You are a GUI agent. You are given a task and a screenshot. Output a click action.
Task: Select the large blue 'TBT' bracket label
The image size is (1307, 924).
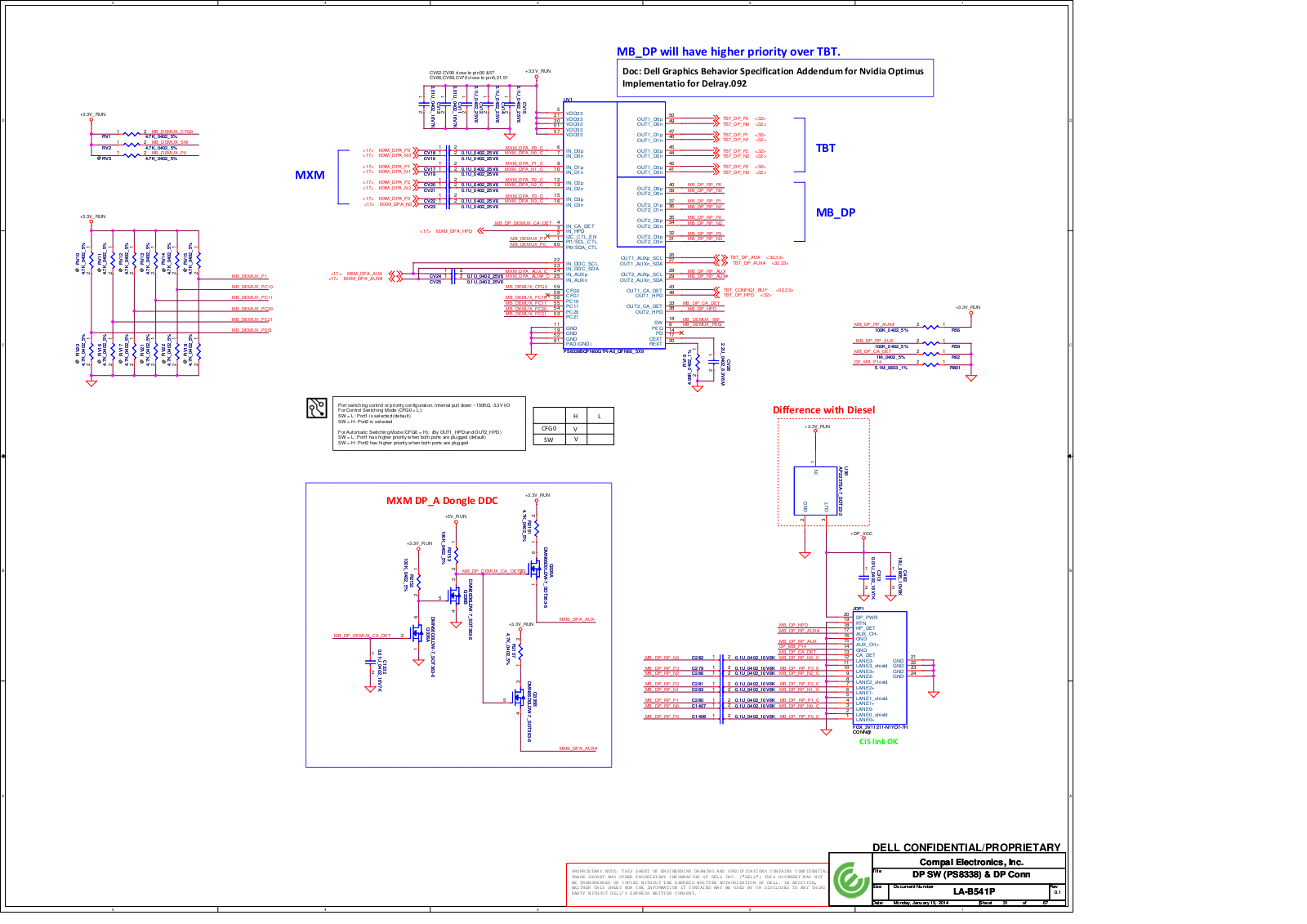826,148
